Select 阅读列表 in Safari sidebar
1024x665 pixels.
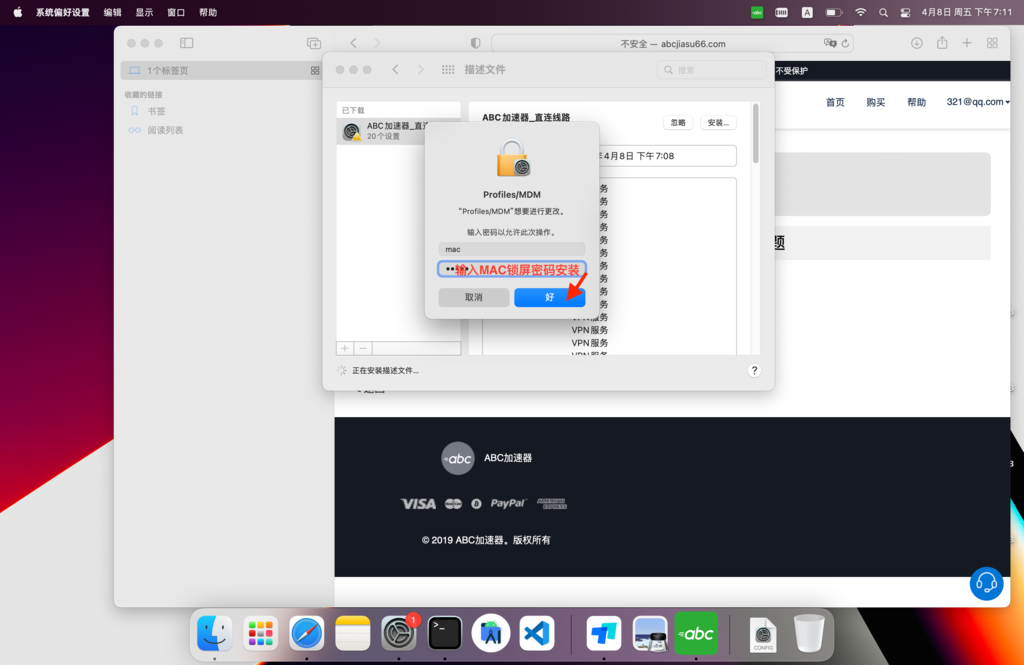pos(165,130)
